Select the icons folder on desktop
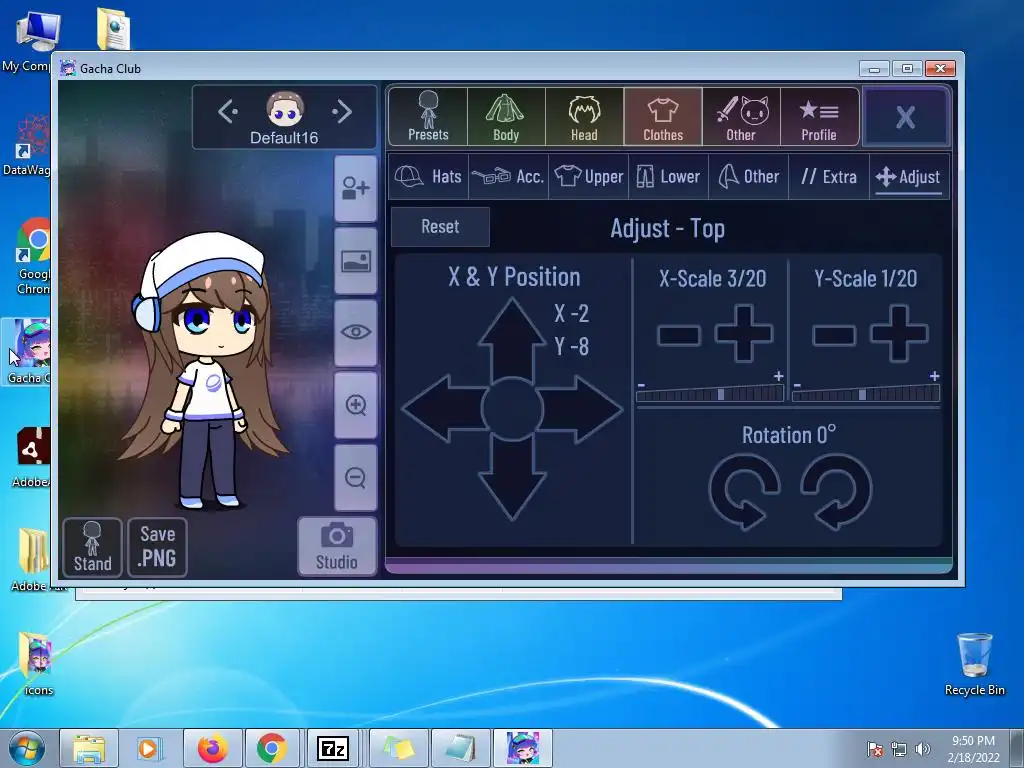1024x768 pixels. 38,664
